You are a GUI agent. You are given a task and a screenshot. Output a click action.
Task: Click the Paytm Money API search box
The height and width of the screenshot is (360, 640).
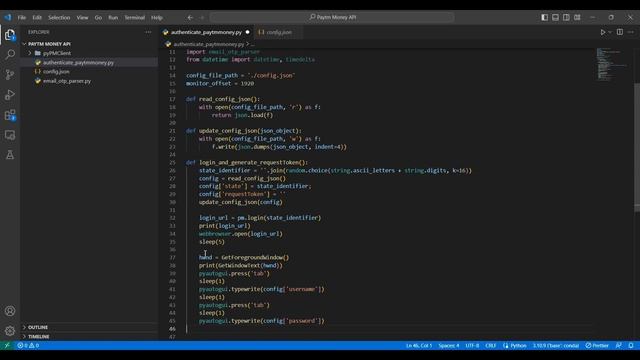(x=332, y=18)
